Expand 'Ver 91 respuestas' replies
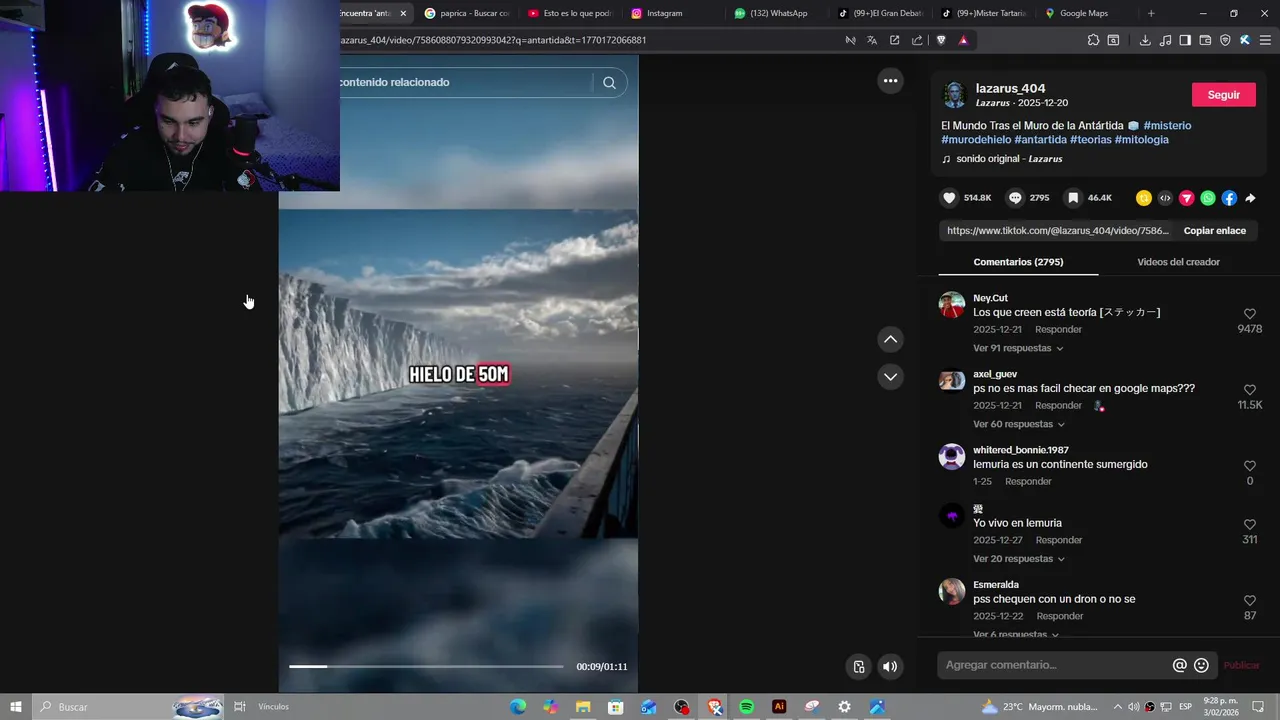 pos(1018,348)
